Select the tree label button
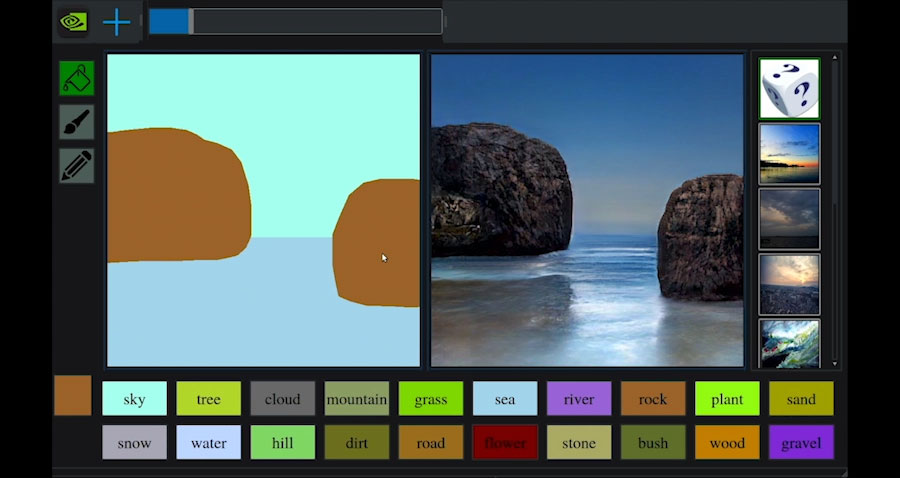The width and height of the screenshot is (900, 478). pos(208,399)
